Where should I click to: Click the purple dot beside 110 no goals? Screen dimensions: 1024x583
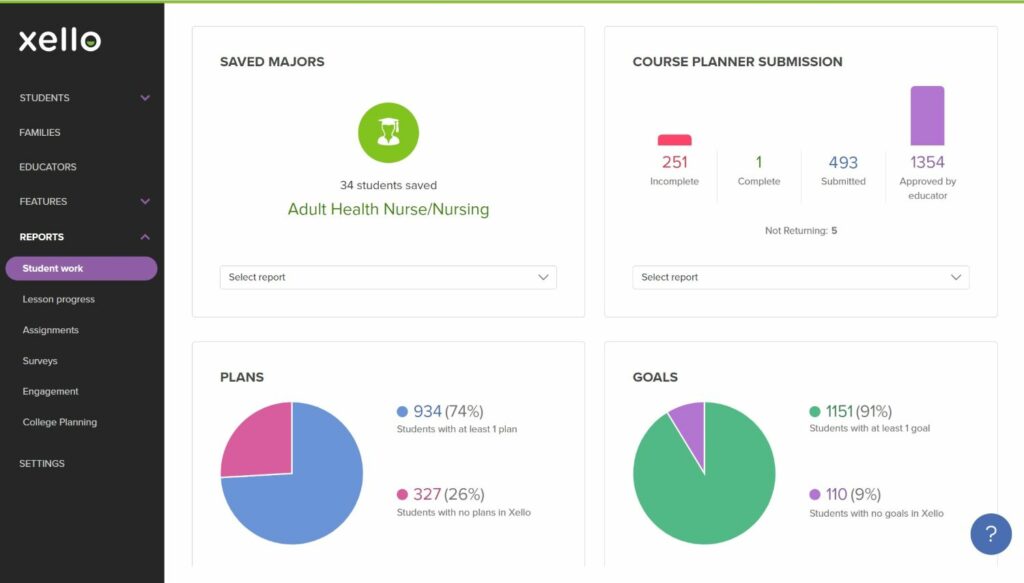[814, 494]
